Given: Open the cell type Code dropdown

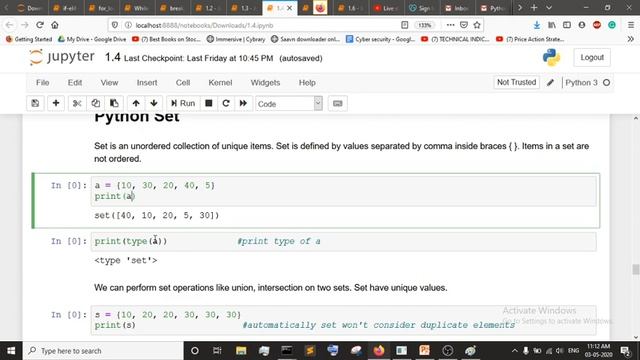Looking at the screenshot, I should (289, 104).
